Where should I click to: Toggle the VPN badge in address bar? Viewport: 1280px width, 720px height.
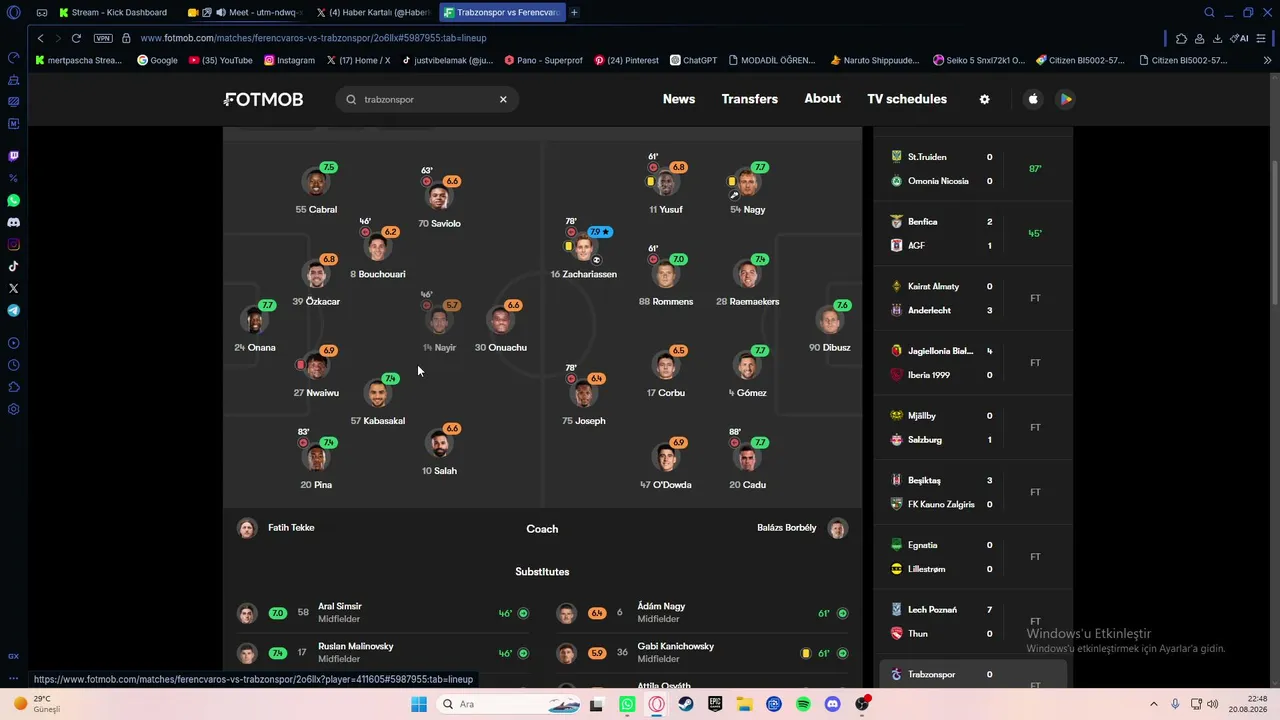pyautogui.click(x=103, y=38)
